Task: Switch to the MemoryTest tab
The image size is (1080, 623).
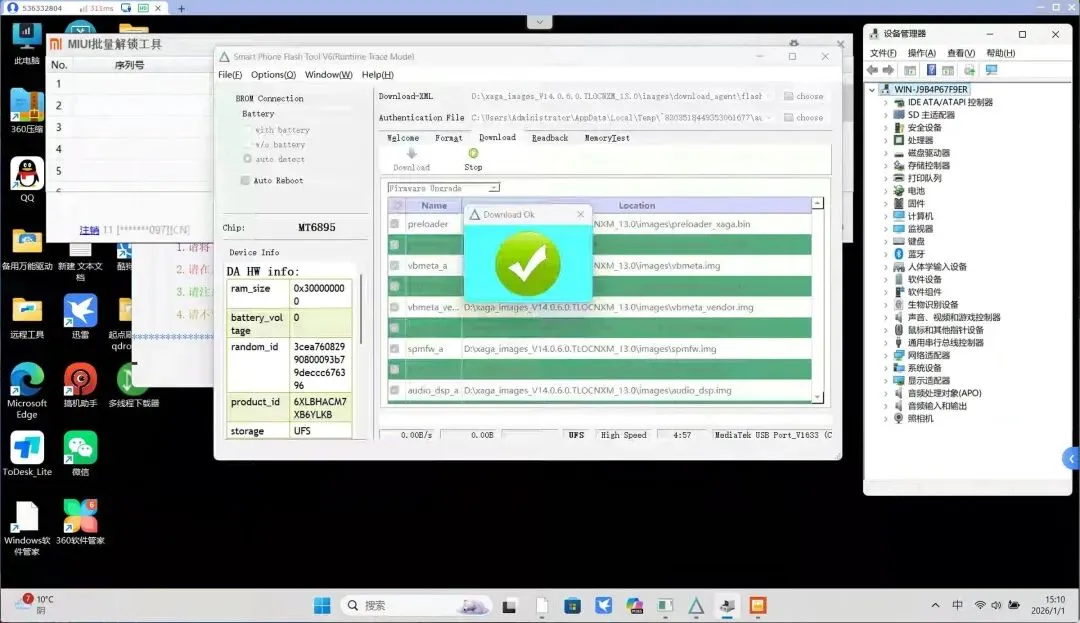Action: click(607, 138)
